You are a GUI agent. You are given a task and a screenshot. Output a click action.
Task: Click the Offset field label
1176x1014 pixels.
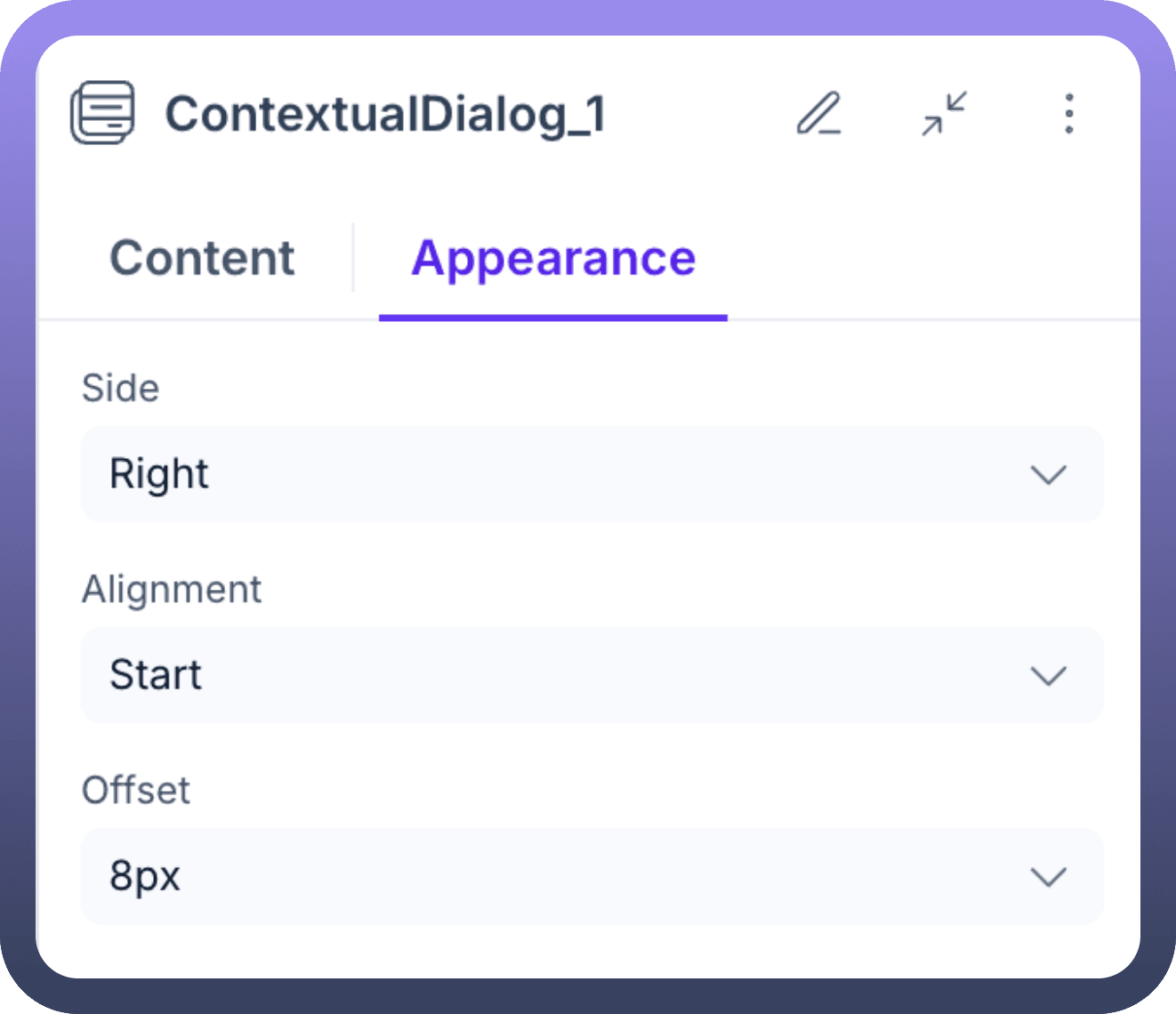point(136,791)
